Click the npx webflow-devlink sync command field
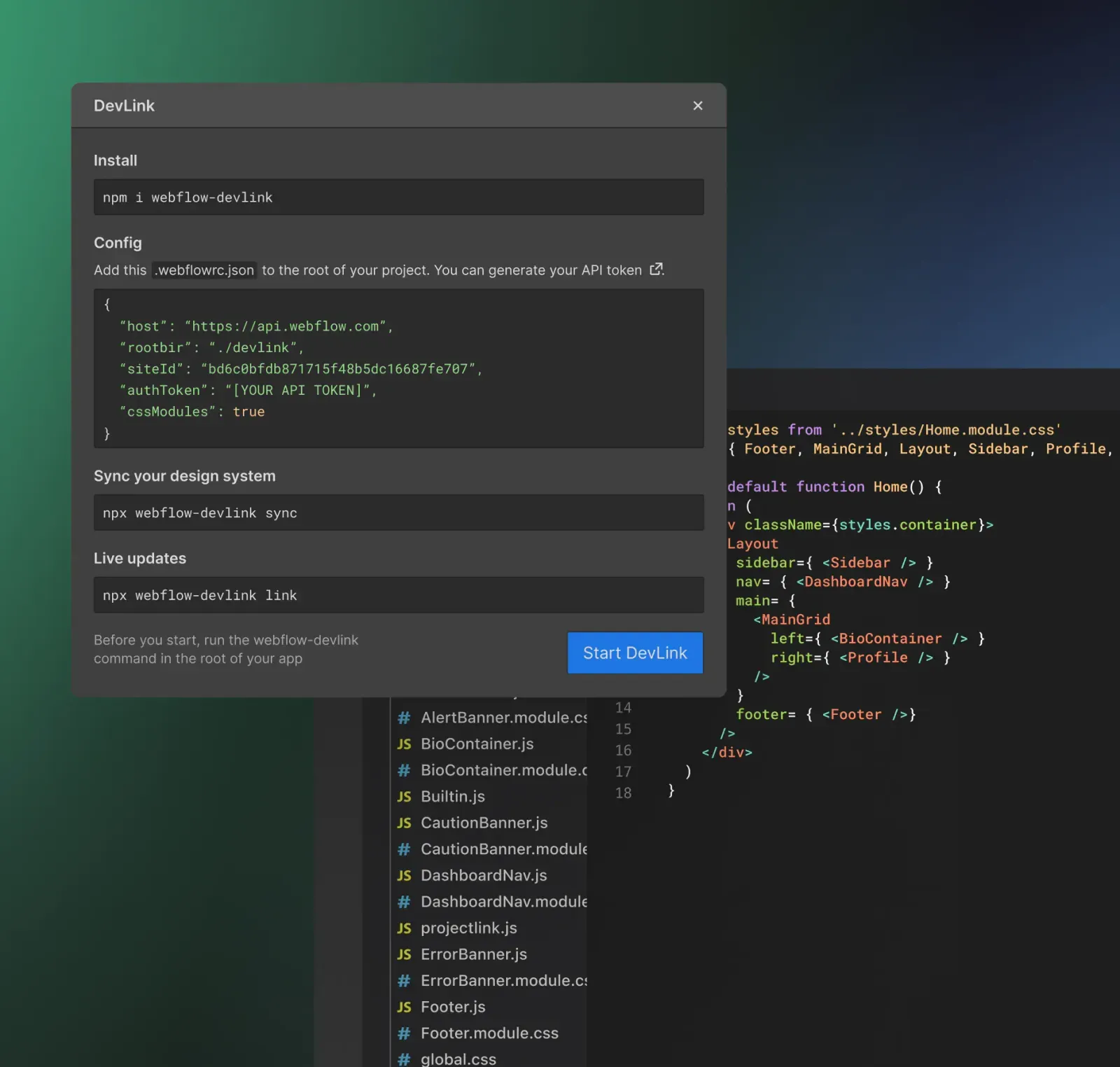This screenshot has width=1120, height=1067. tap(399, 513)
